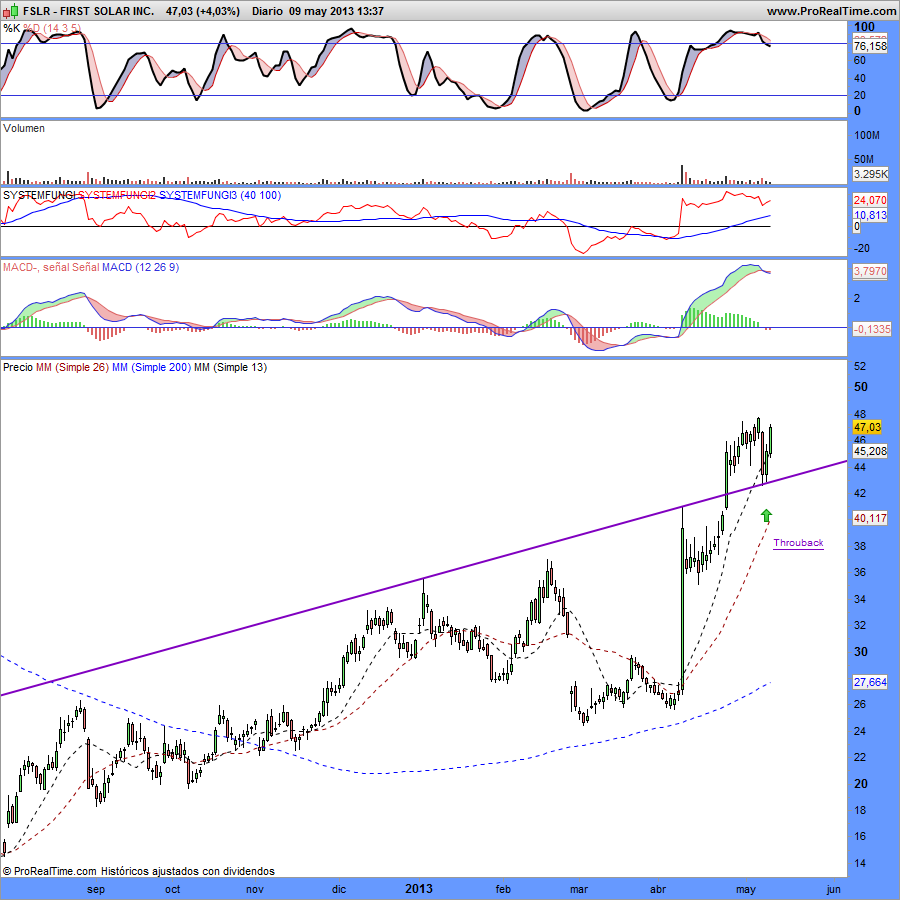Viewport: 900px width, 900px height.
Task: Click the oct month label on time axis
Action: click(x=172, y=889)
